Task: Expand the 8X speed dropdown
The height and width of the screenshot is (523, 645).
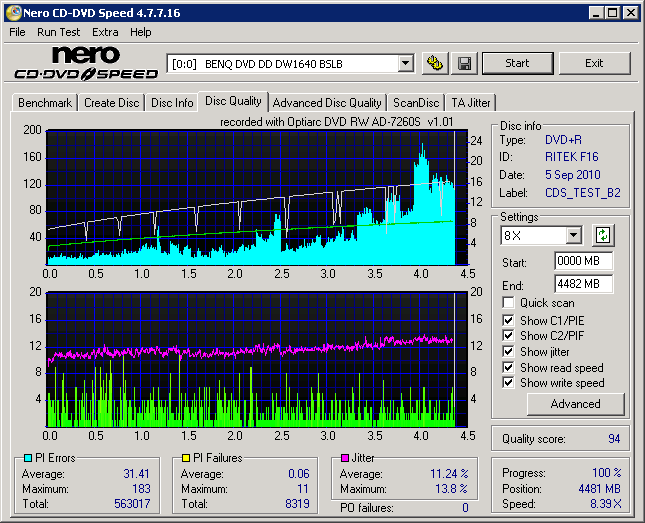Action: [573, 236]
